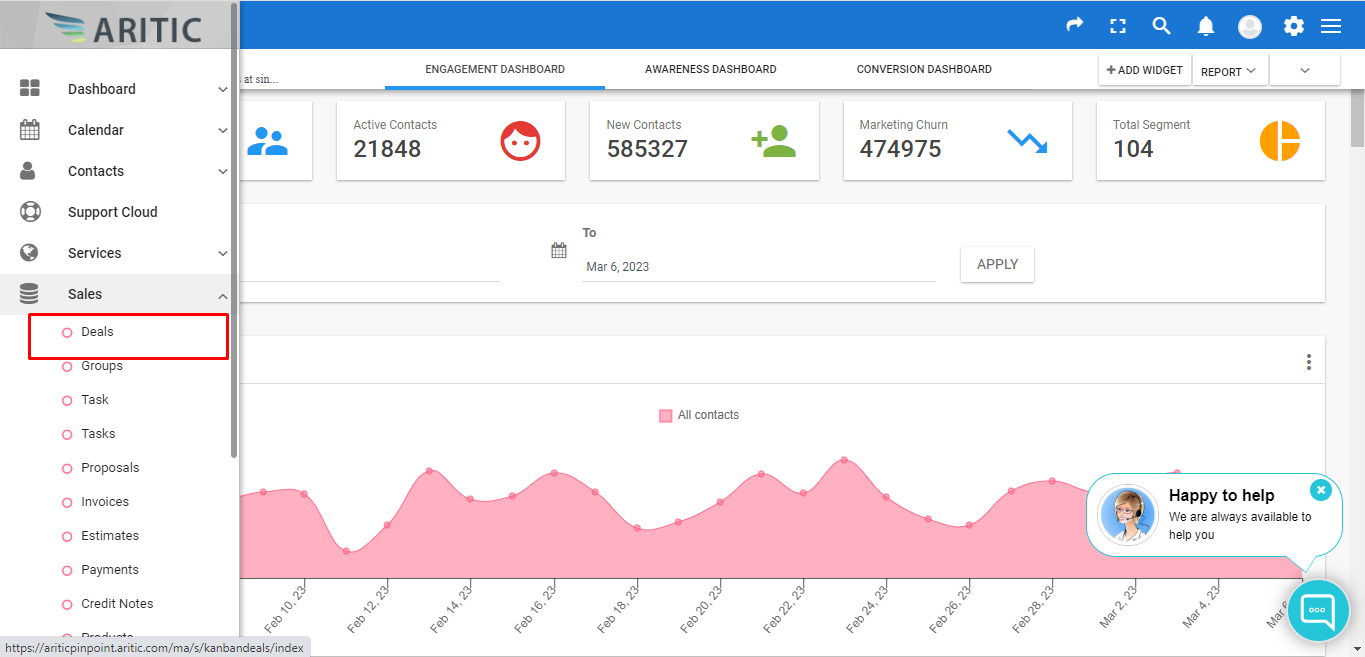This screenshot has width=1365, height=657.
Task: Click Active Contacts count 21848
Action: pyautogui.click(x=387, y=149)
